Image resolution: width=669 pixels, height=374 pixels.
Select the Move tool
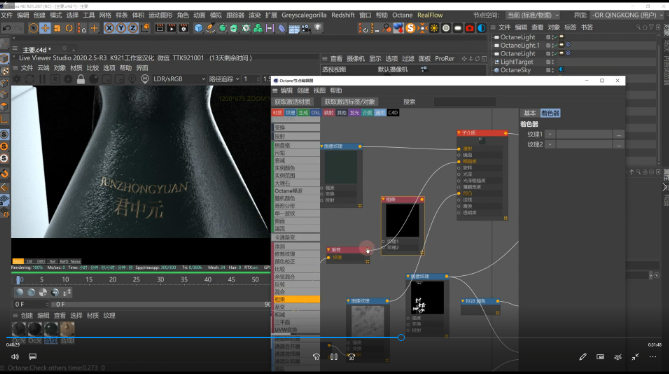[45, 28]
